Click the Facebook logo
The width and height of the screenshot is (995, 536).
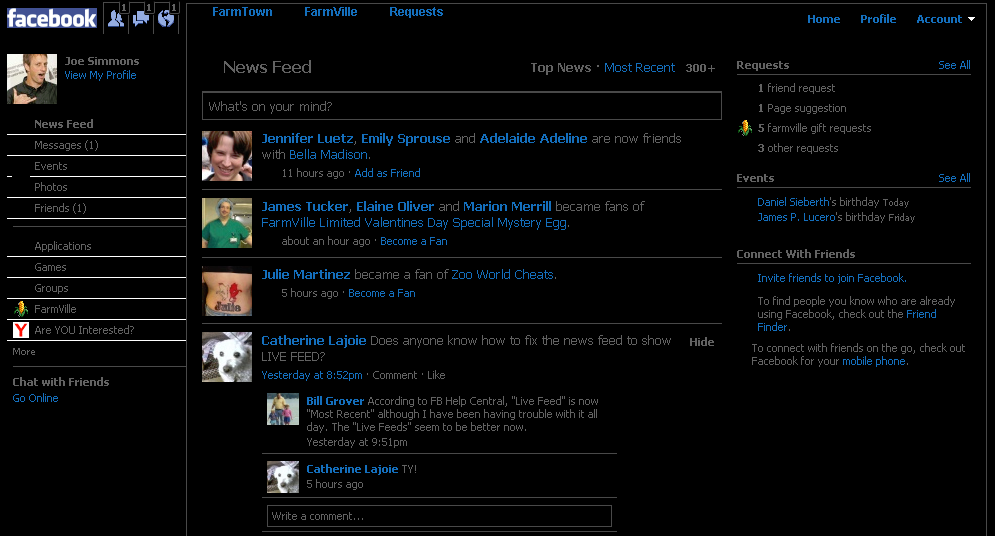coord(51,18)
